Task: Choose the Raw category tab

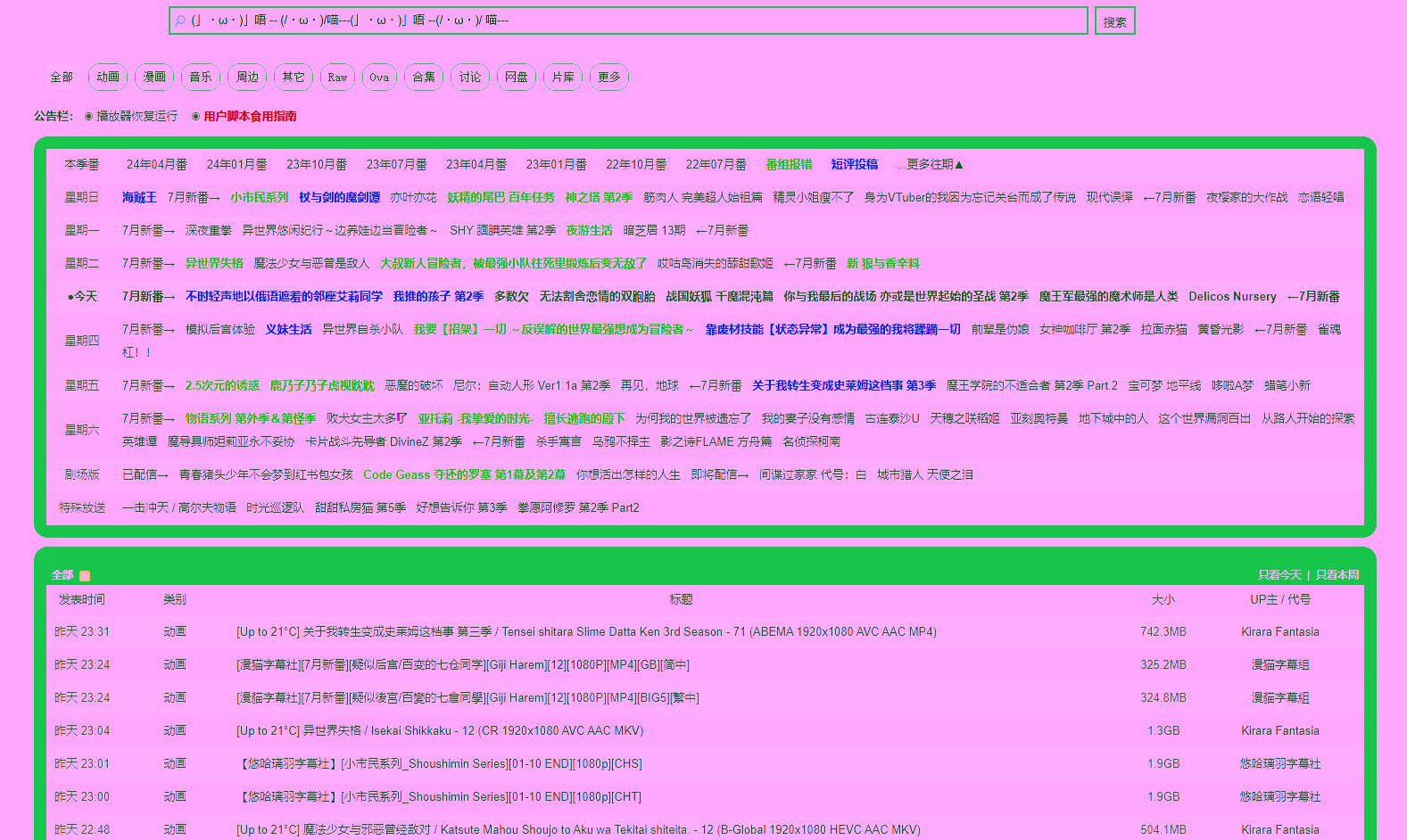Action: tap(337, 78)
